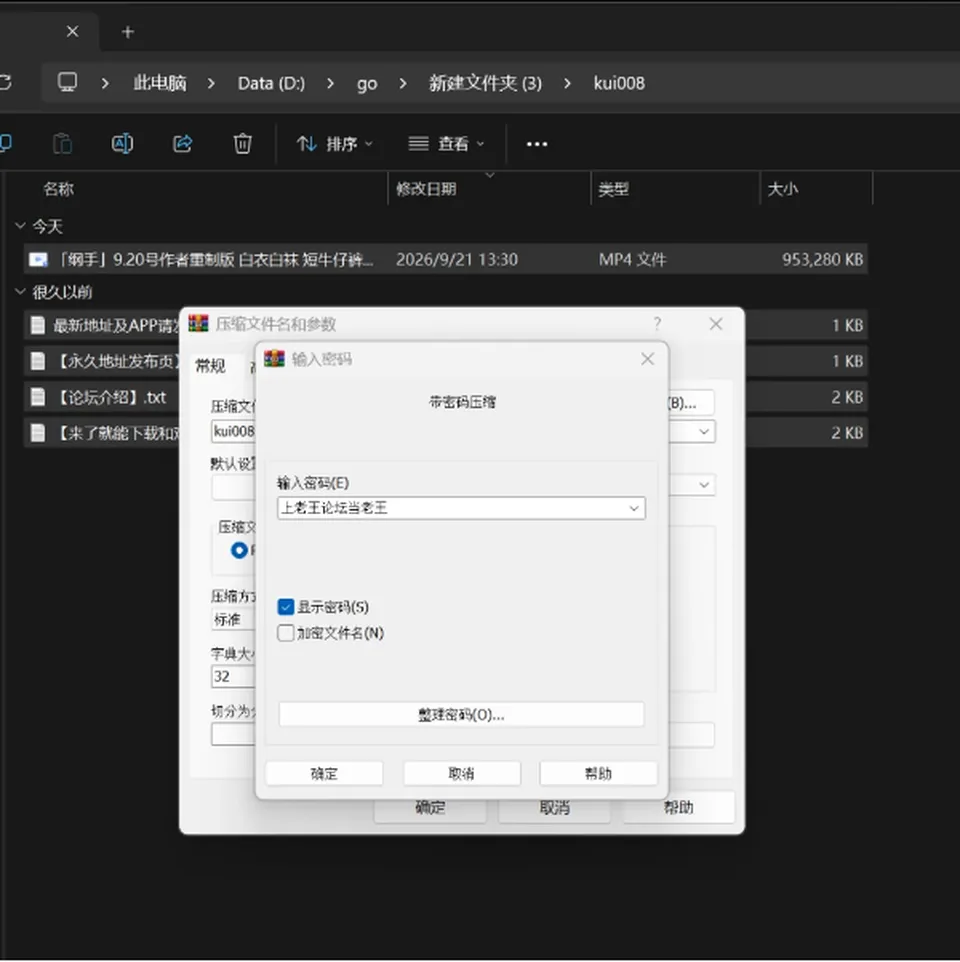
Task: Click the rename icon in toolbar
Action: click(122, 144)
